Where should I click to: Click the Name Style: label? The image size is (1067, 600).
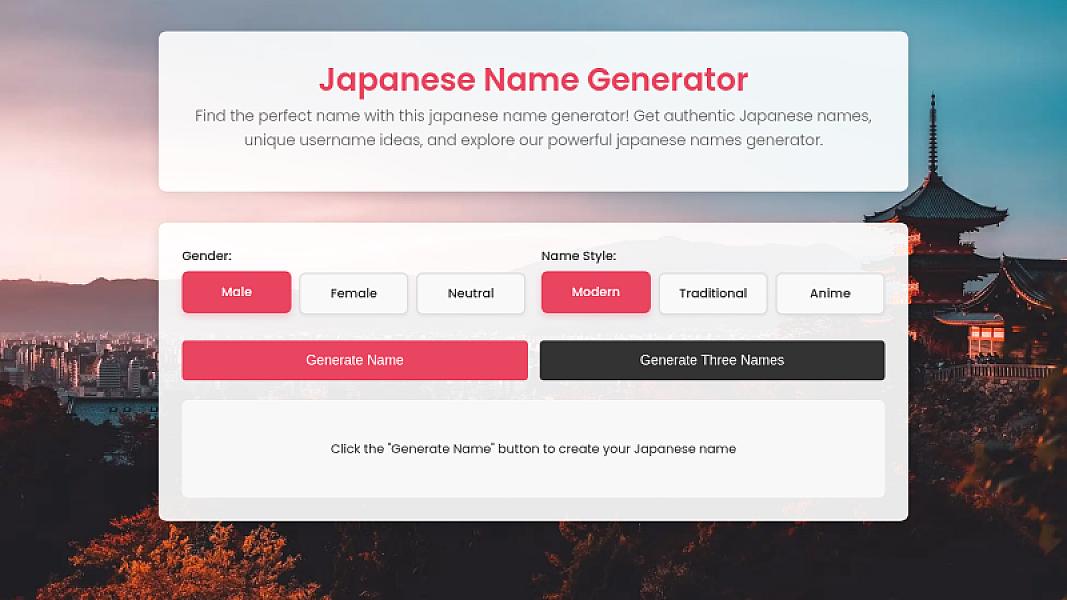tap(579, 255)
